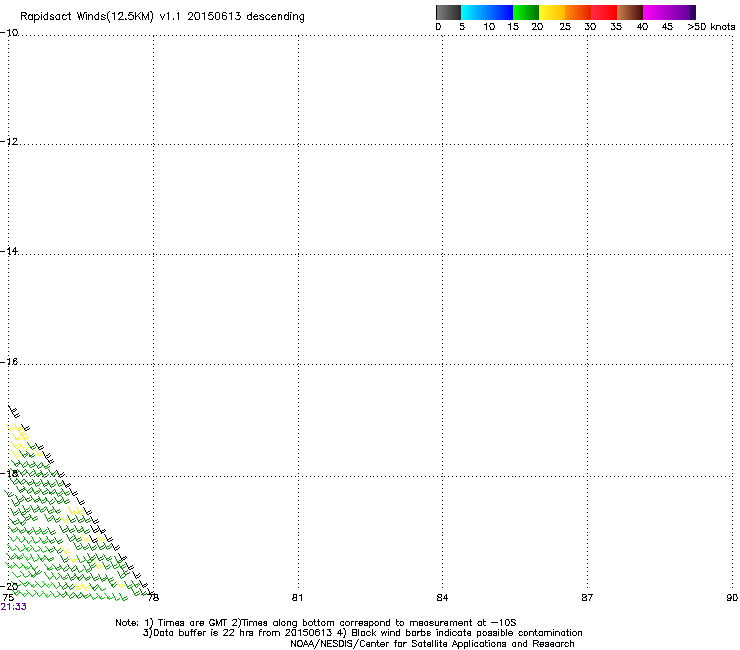Click the latitude label '-16'
The image size is (740, 650).
pyautogui.click(x=9, y=362)
